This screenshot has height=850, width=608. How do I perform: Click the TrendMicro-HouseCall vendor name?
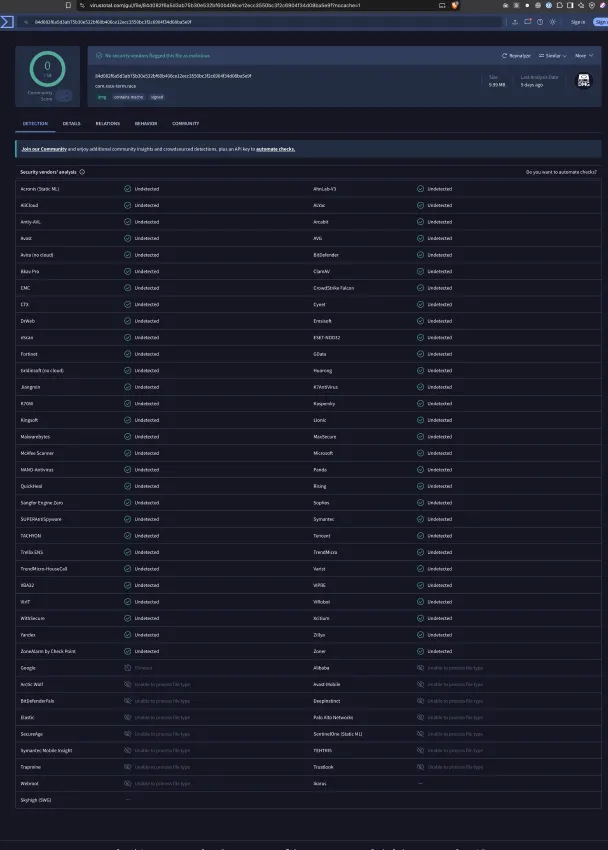pos(44,569)
